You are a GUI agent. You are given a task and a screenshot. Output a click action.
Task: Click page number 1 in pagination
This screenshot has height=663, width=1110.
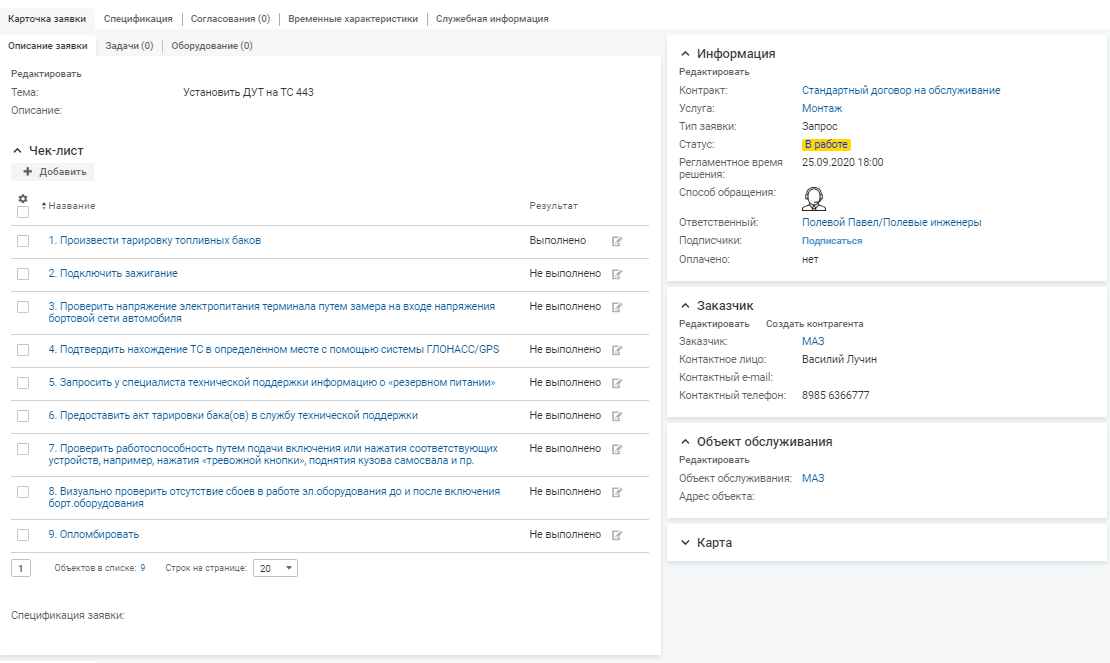[21, 568]
